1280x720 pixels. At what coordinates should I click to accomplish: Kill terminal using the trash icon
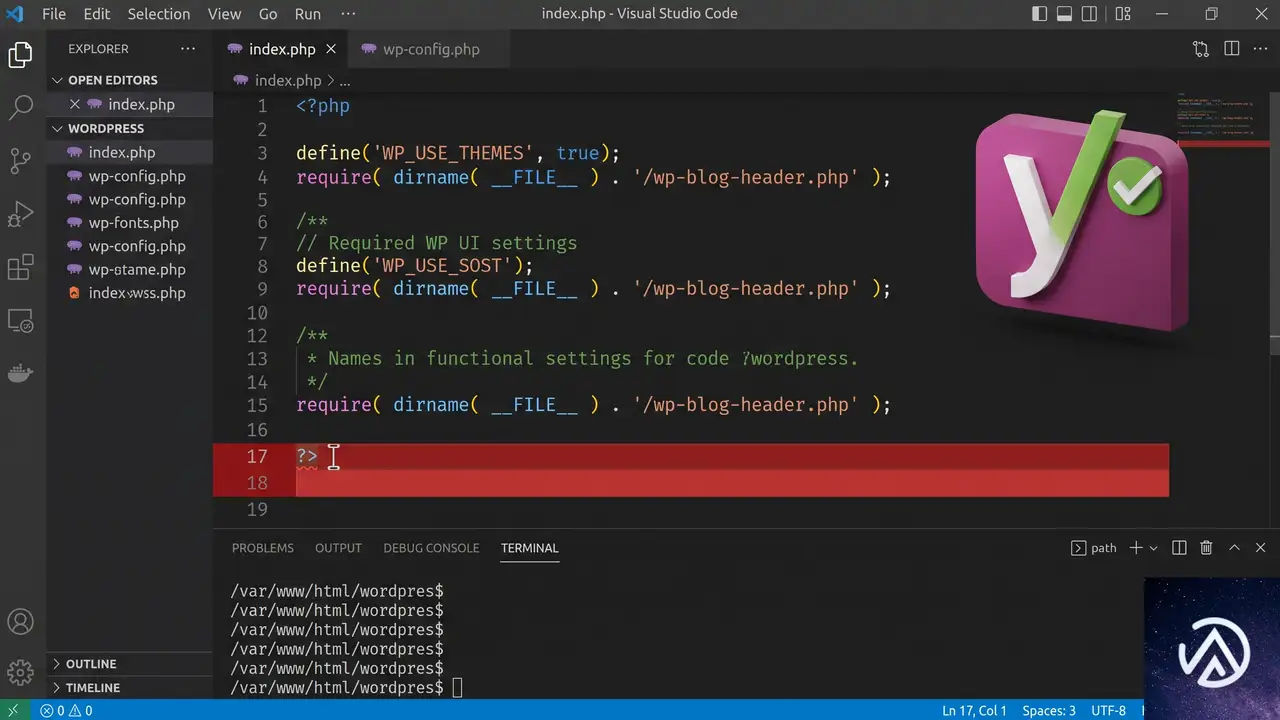click(1206, 548)
